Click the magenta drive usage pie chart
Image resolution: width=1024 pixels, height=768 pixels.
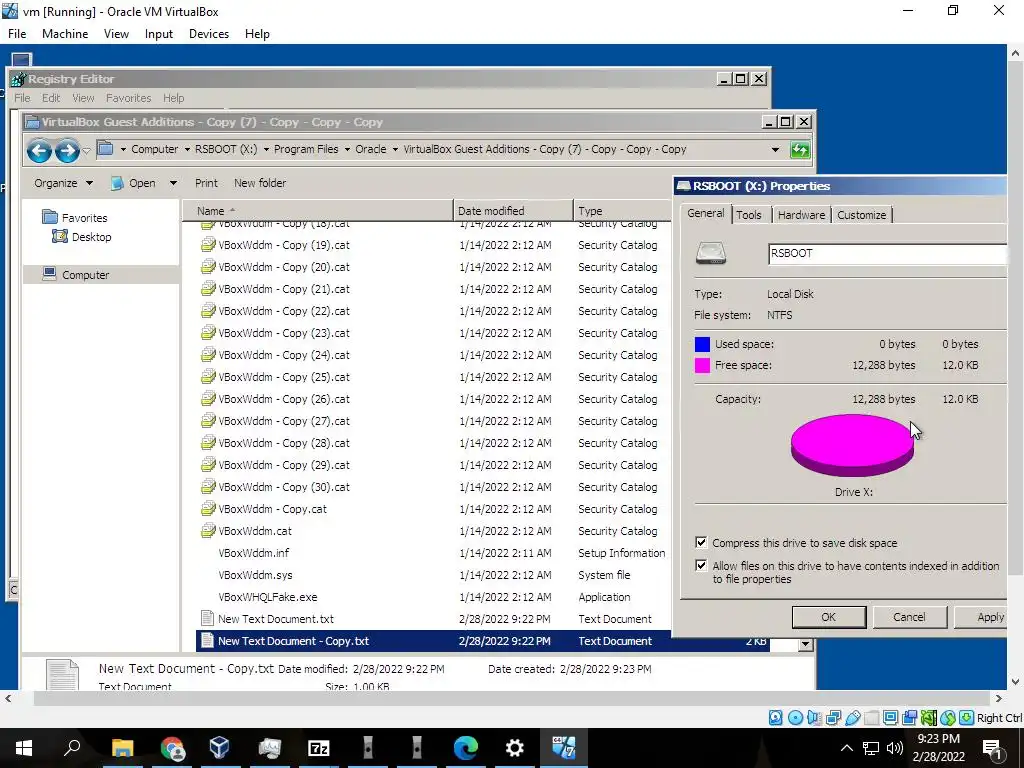(x=852, y=445)
